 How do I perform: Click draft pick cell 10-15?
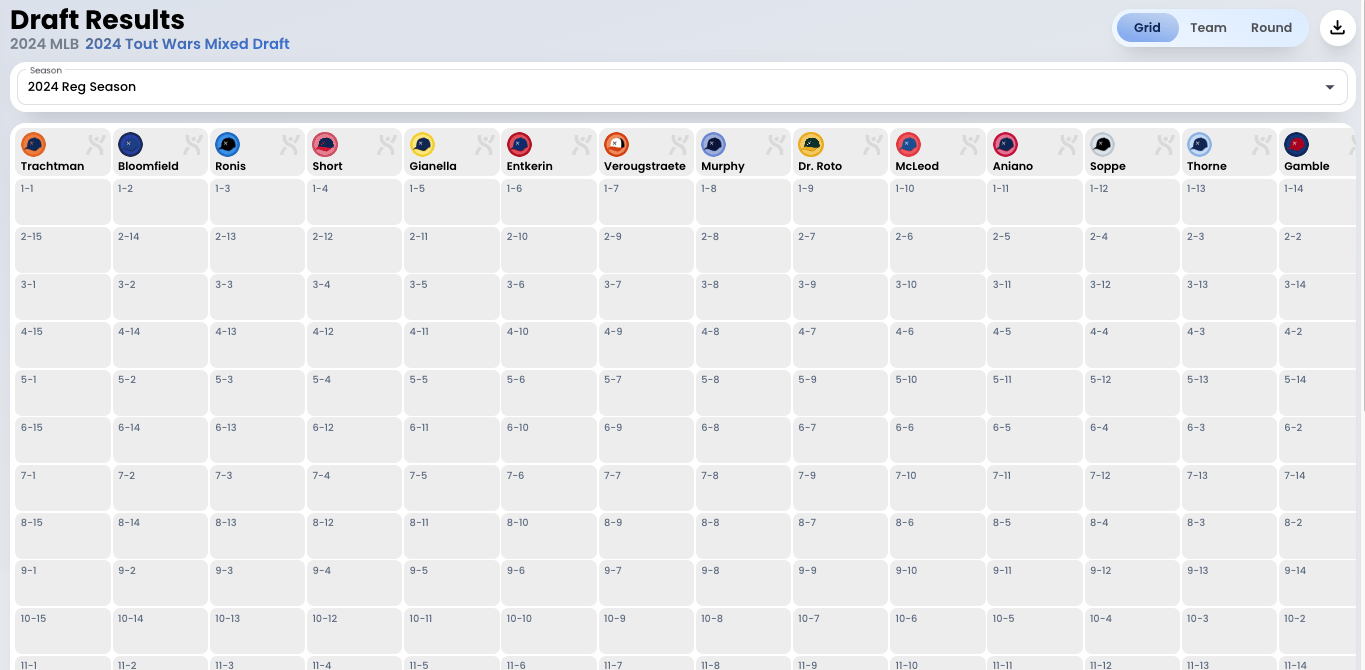pyautogui.click(x=62, y=630)
